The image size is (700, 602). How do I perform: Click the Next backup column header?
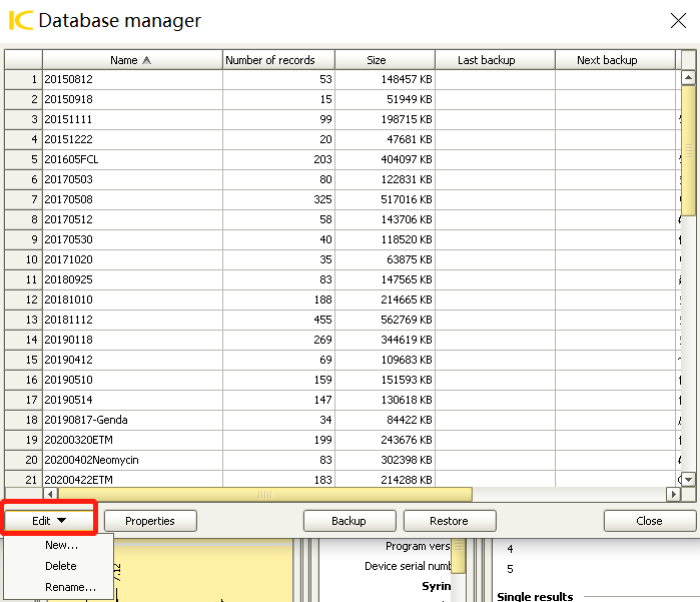[615, 60]
